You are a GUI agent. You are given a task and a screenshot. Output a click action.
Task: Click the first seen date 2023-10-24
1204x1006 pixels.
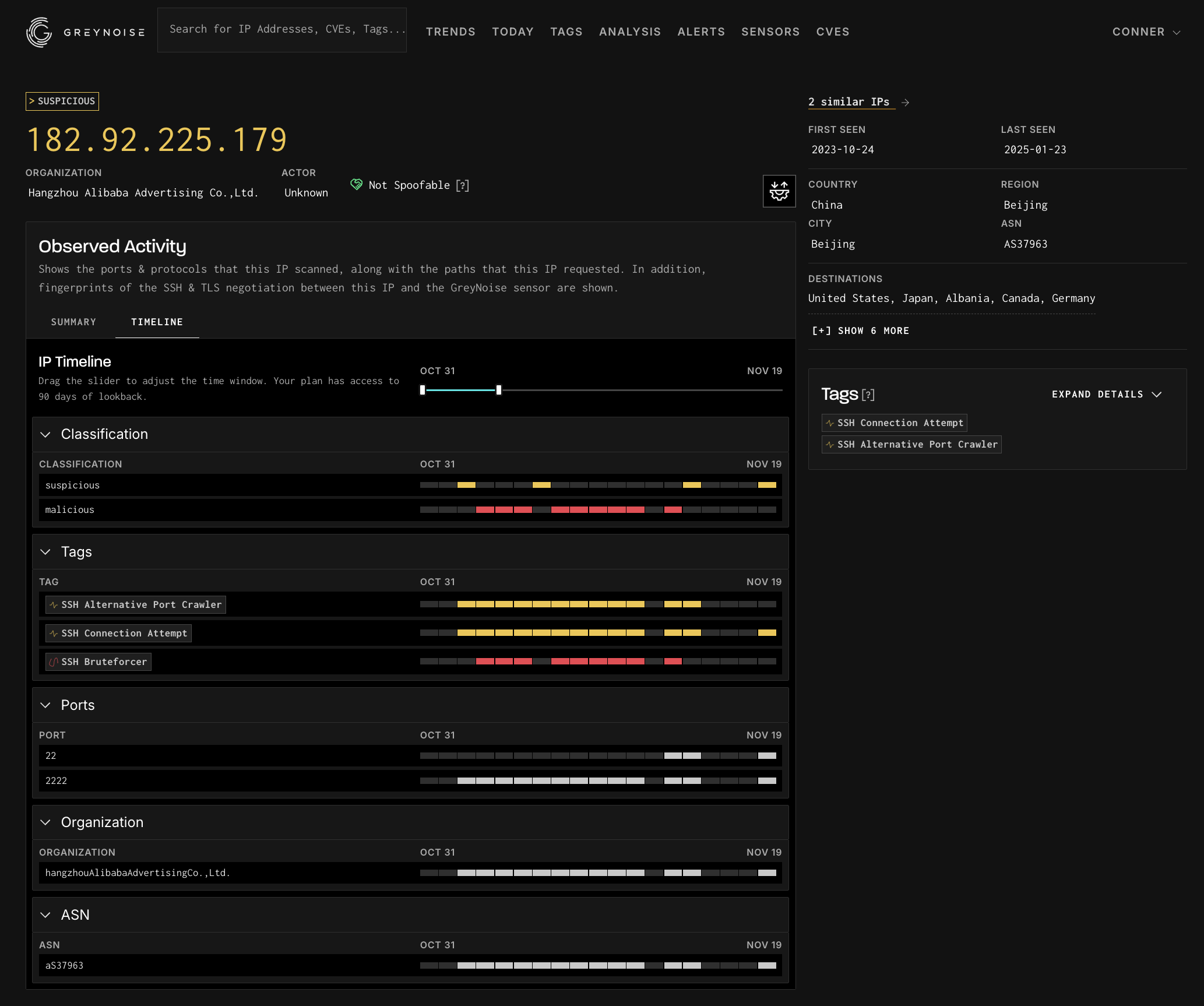click(x=843, y=150)
